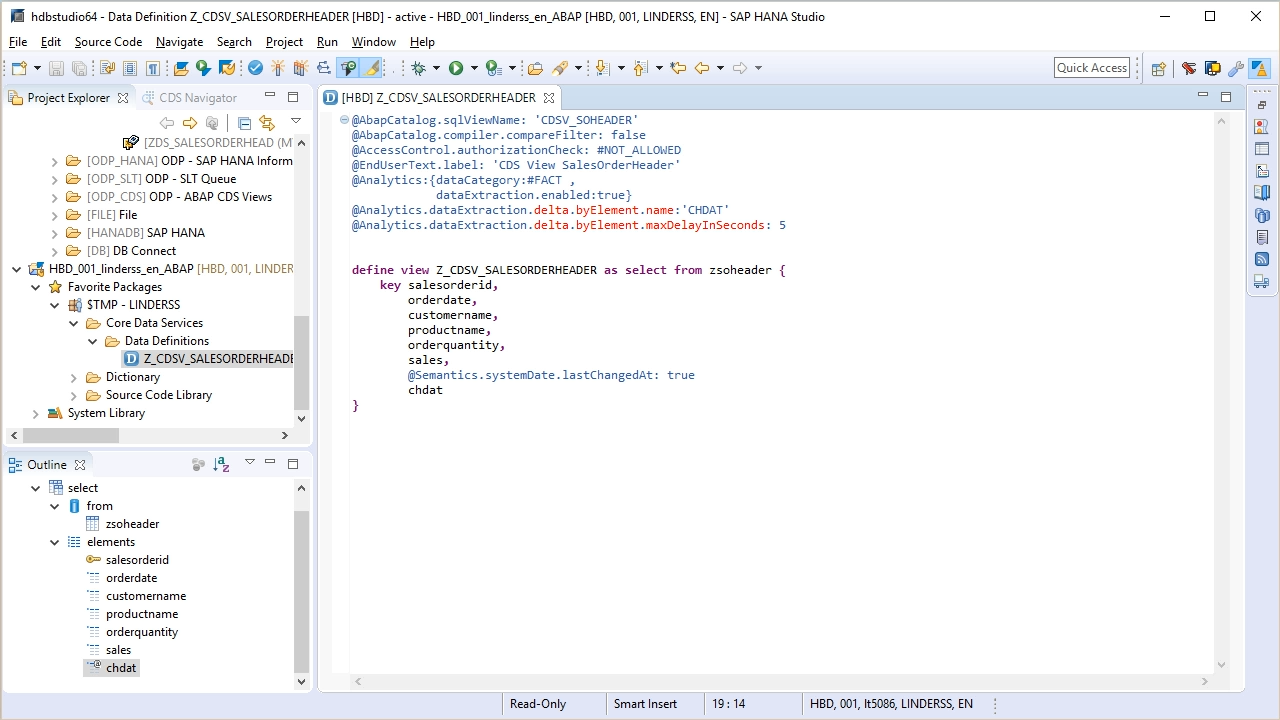Collapse the code fold at @AbapCatalog
This screenshot has height=720, width=1280.
tap(344, 120)
